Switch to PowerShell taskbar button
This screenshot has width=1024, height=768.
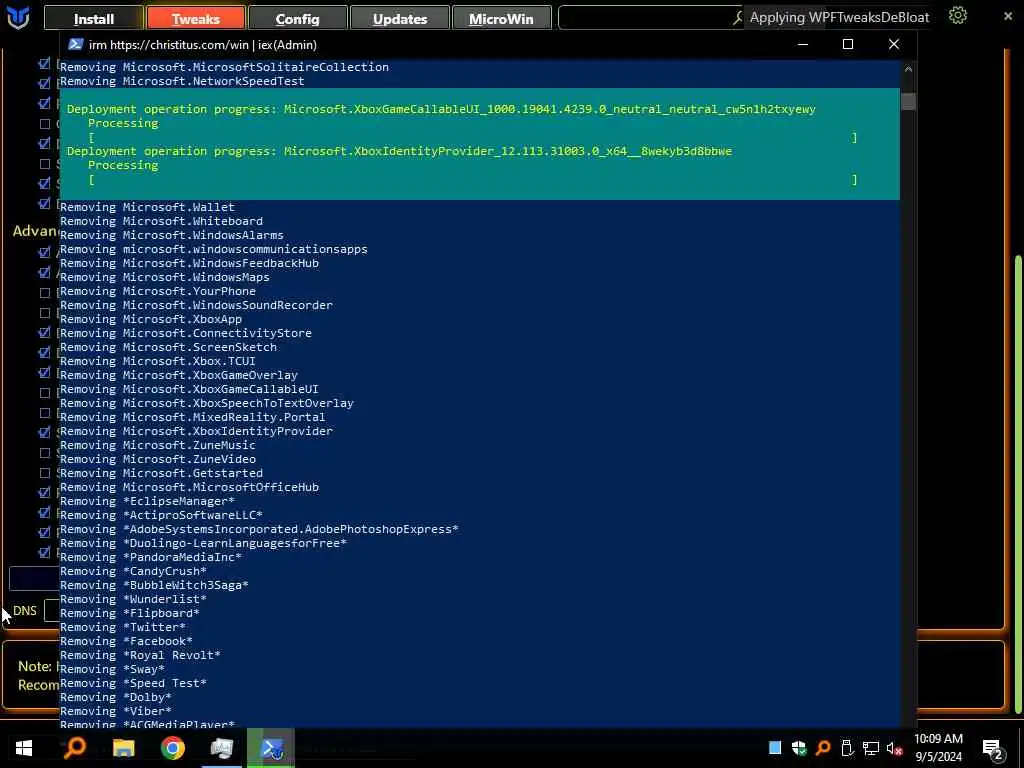tap(270, 748)
